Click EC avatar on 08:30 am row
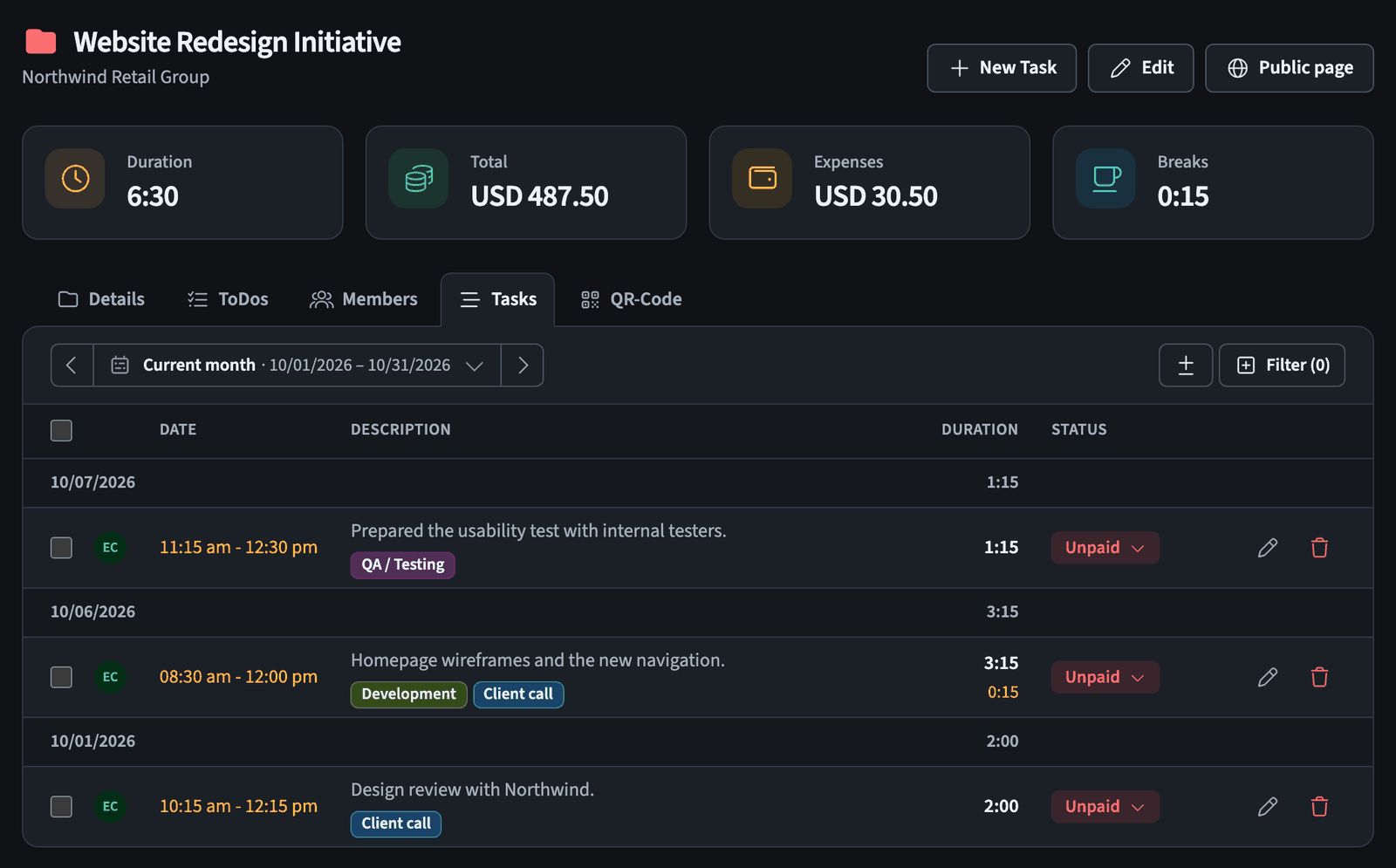The width and height of the screenshot is (1396, 868). (110, 677)
